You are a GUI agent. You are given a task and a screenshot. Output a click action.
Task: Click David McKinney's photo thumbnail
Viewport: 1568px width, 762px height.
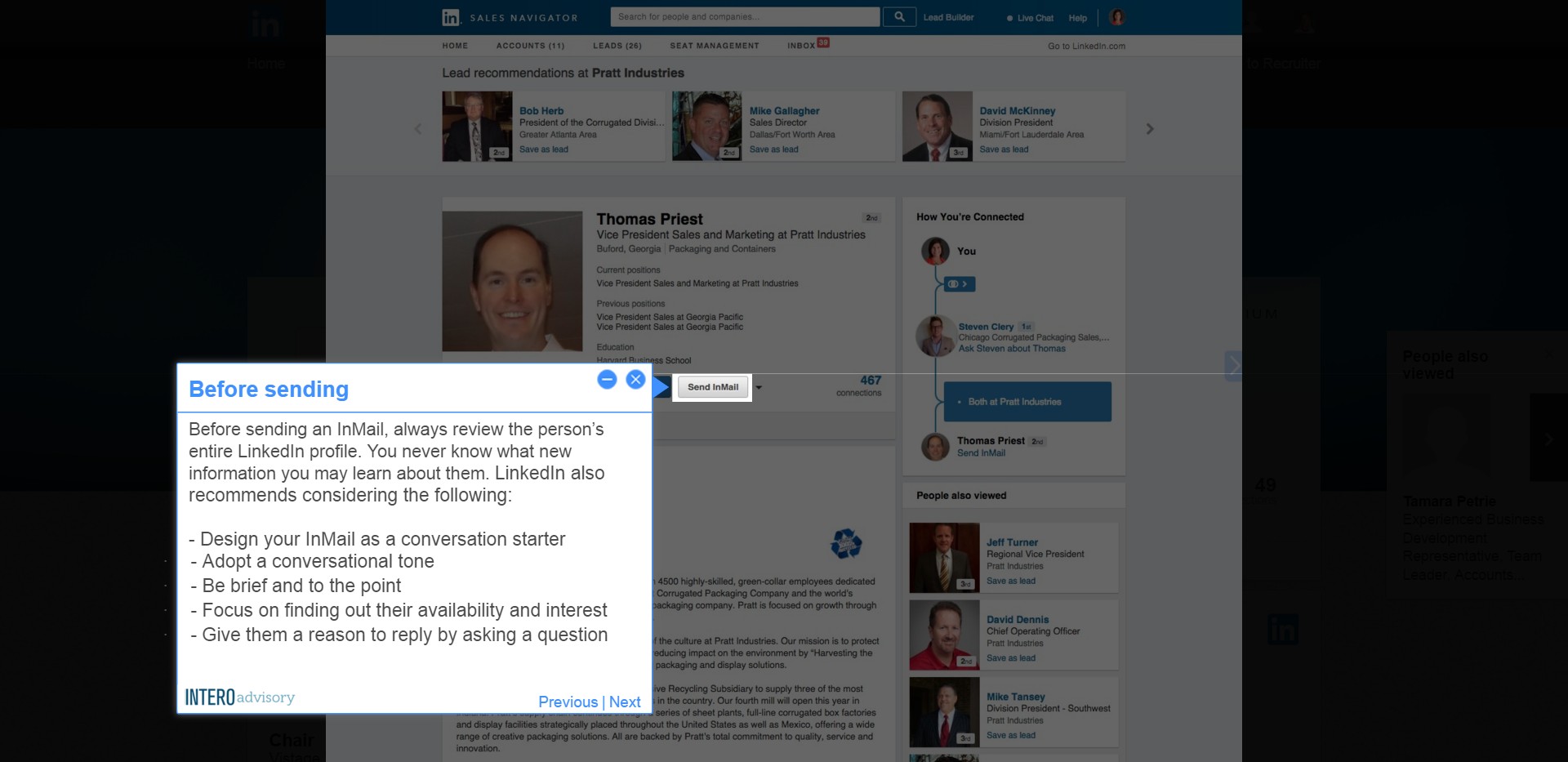click(x=938, y=126)
